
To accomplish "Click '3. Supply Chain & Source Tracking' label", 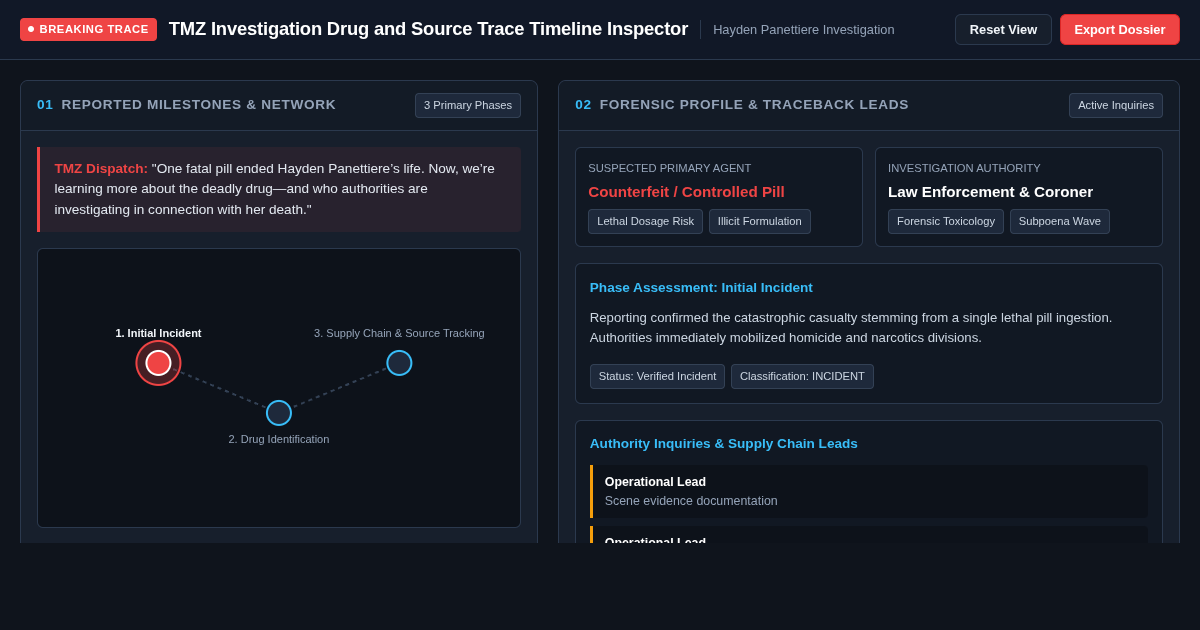I will pos(399,333).
